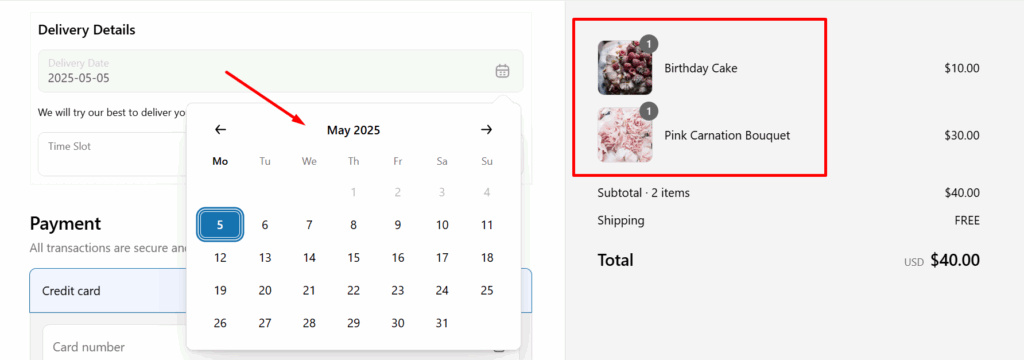Advance to next month with right arrow
1024x360 pixels.
(487, 130)
